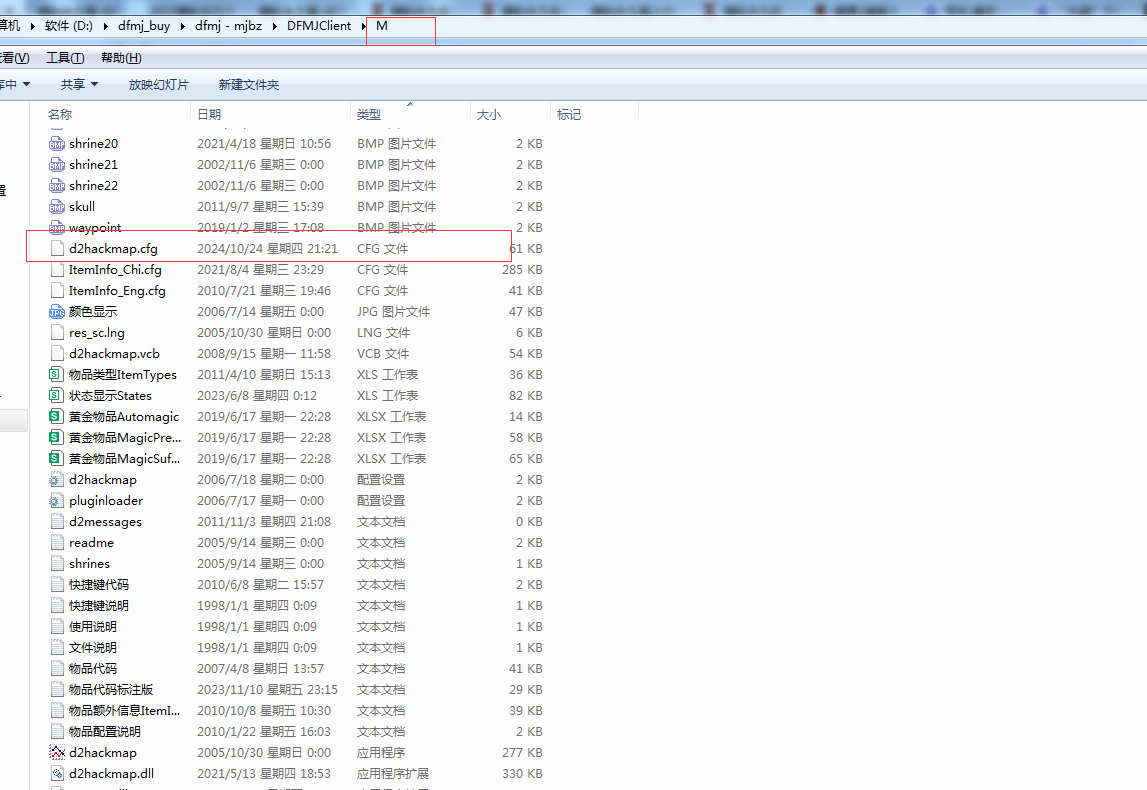The width and height of the screenshot is (1147, 790).
Task: Open the 工具(T) menu
Action: pos(65,58)
